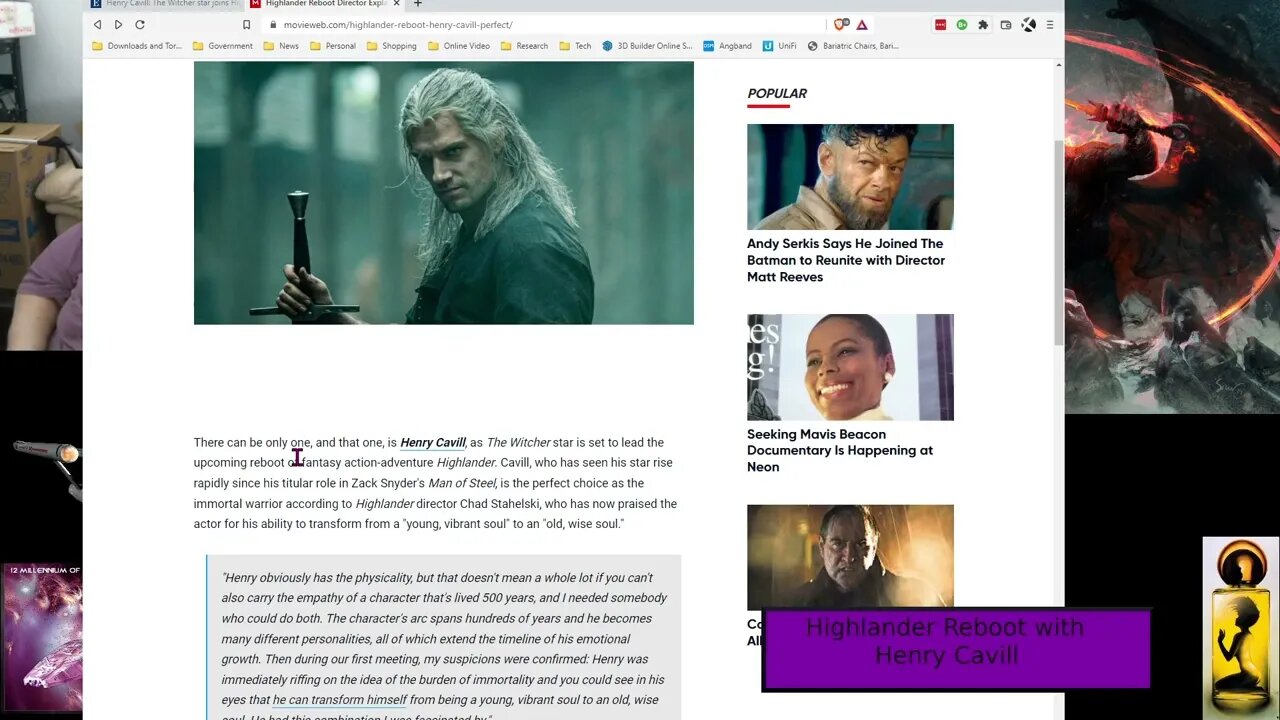Open a new browser tab

tap(418, 4)
